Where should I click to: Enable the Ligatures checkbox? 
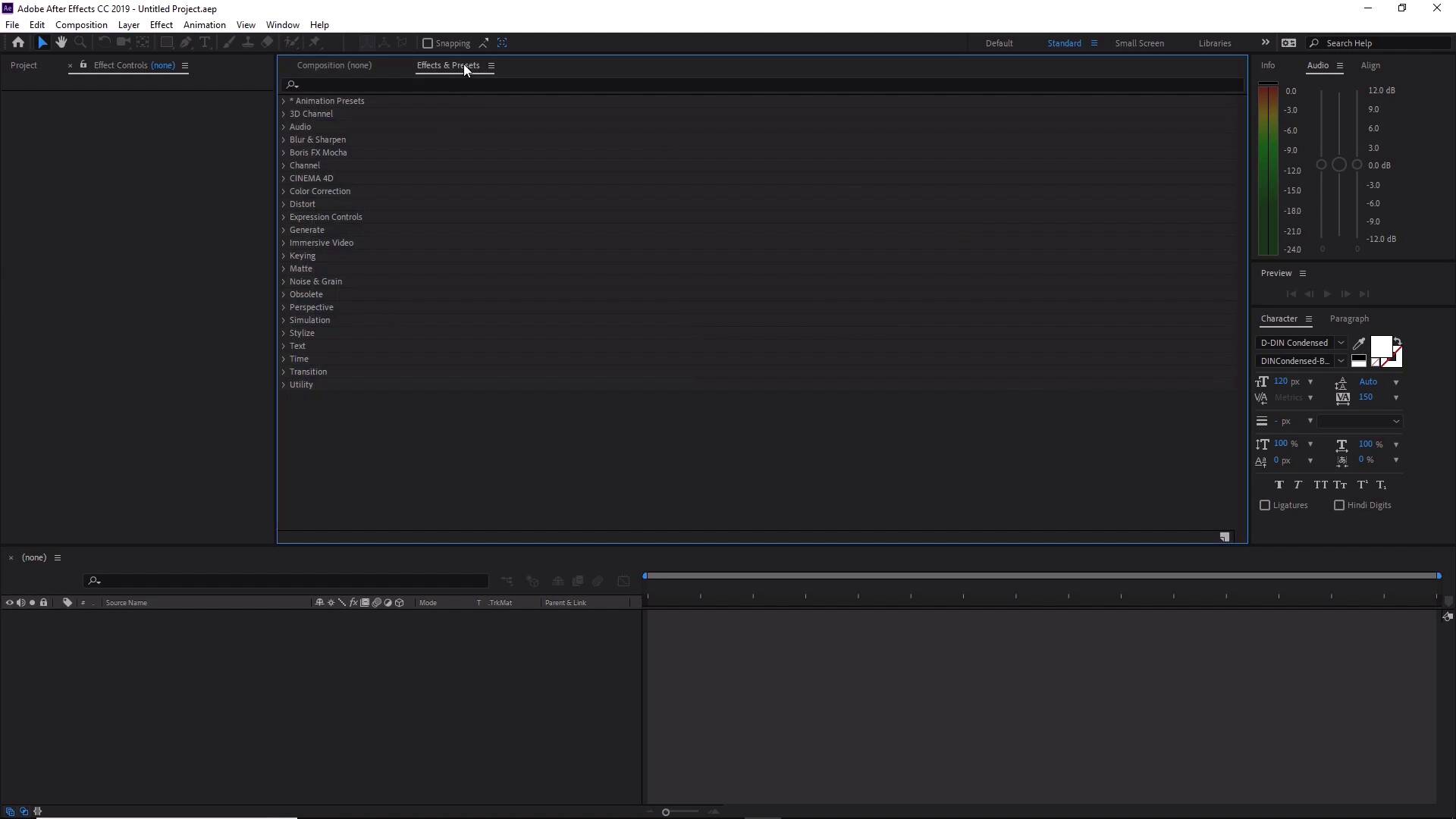1265,506
